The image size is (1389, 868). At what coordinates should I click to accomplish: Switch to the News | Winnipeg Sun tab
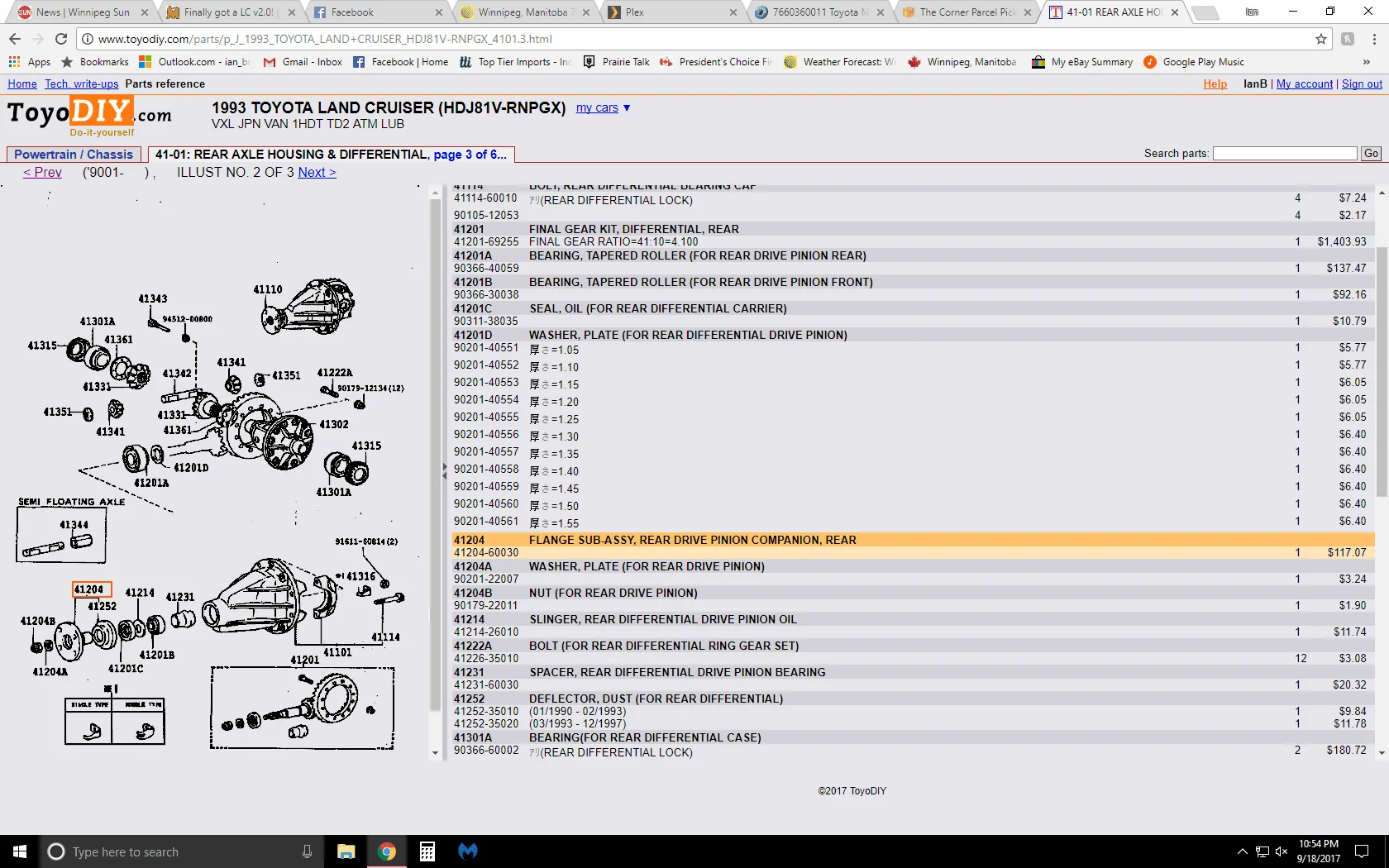click(83, 12)
